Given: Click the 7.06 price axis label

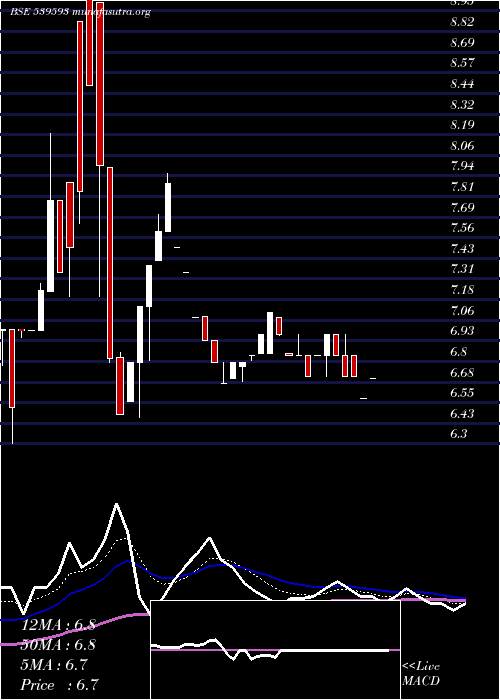Looking at the screenshot, I should tap(462, 310).
